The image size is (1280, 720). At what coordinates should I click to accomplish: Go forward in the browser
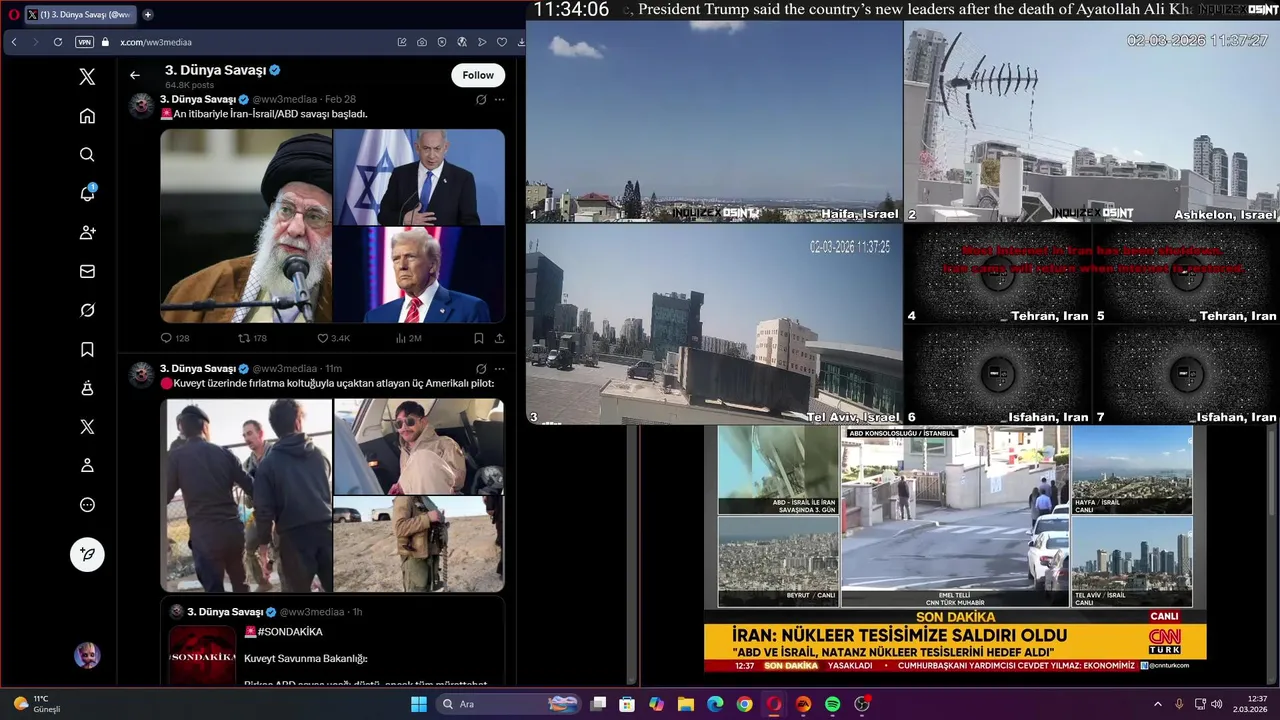coord(35,42)
